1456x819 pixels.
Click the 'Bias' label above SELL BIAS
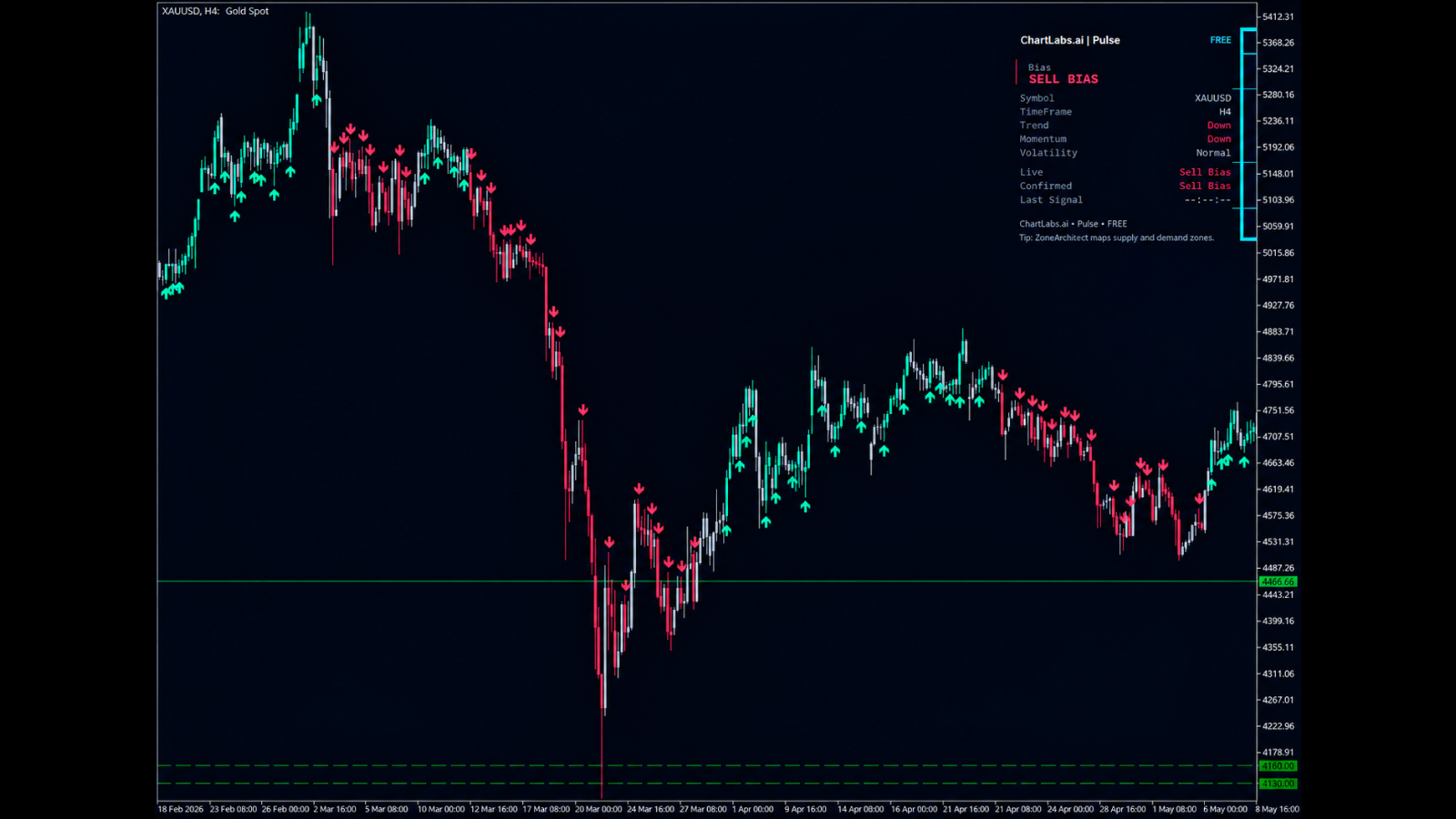click(x=1039, y=67)
